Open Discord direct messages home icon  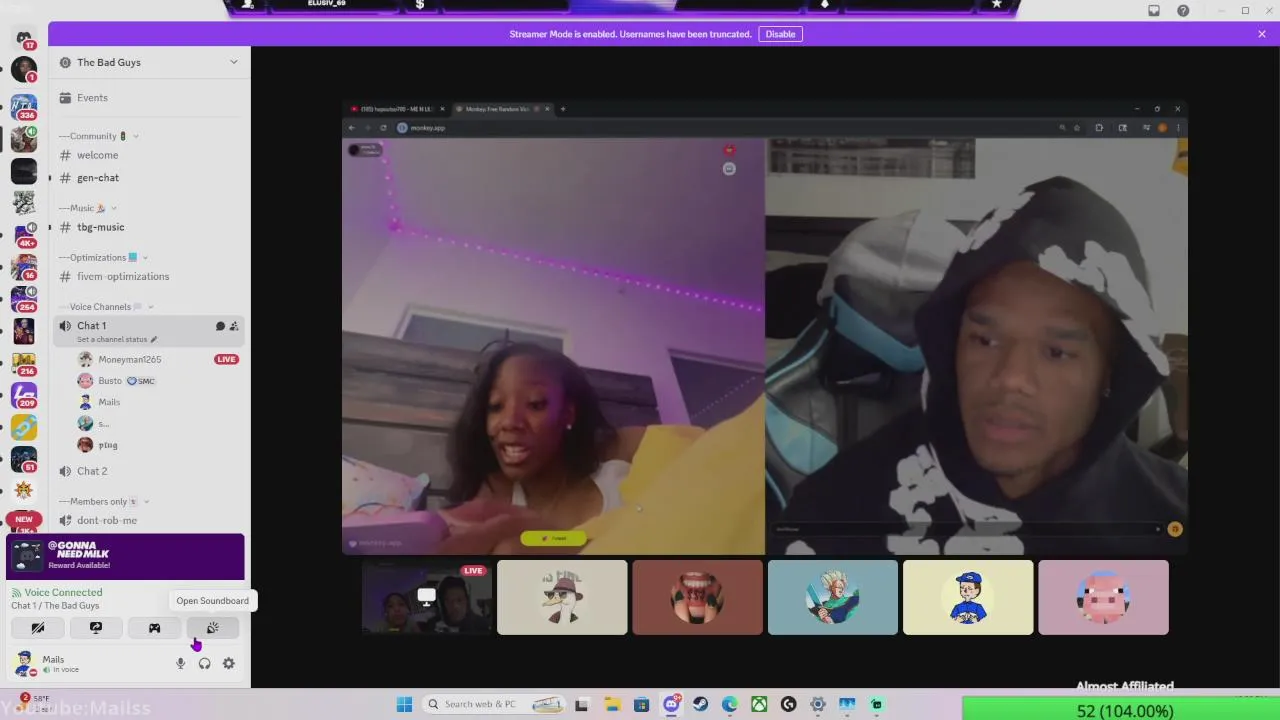point(24,38)
